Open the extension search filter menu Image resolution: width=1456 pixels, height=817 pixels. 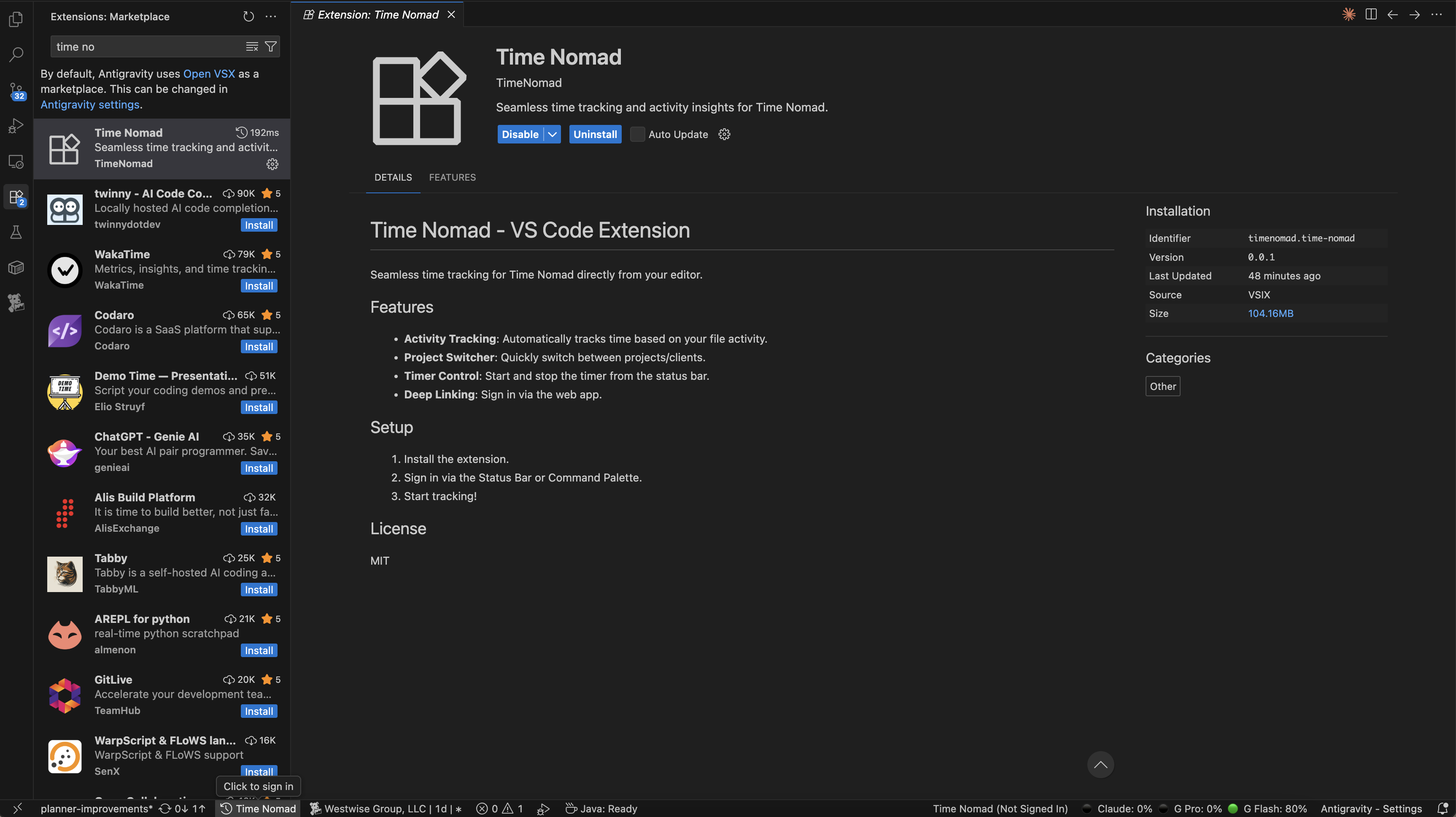pyautogui.click(x=271, y=46)
